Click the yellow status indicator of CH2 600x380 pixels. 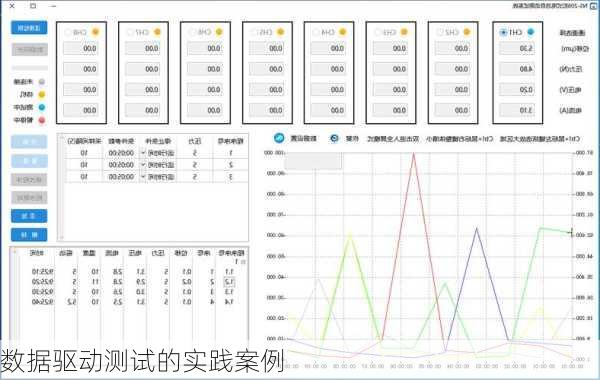click(x=467, y=32)
